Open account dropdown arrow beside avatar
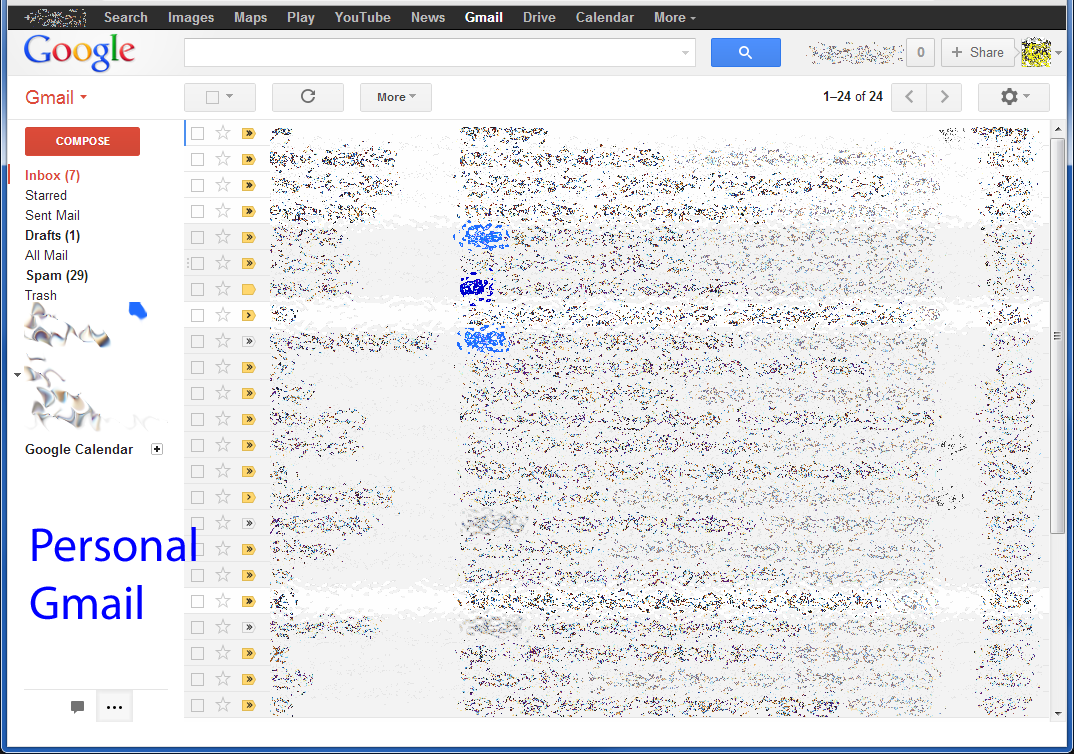This screenshot has height=754, width=1074. (1058, 53)
